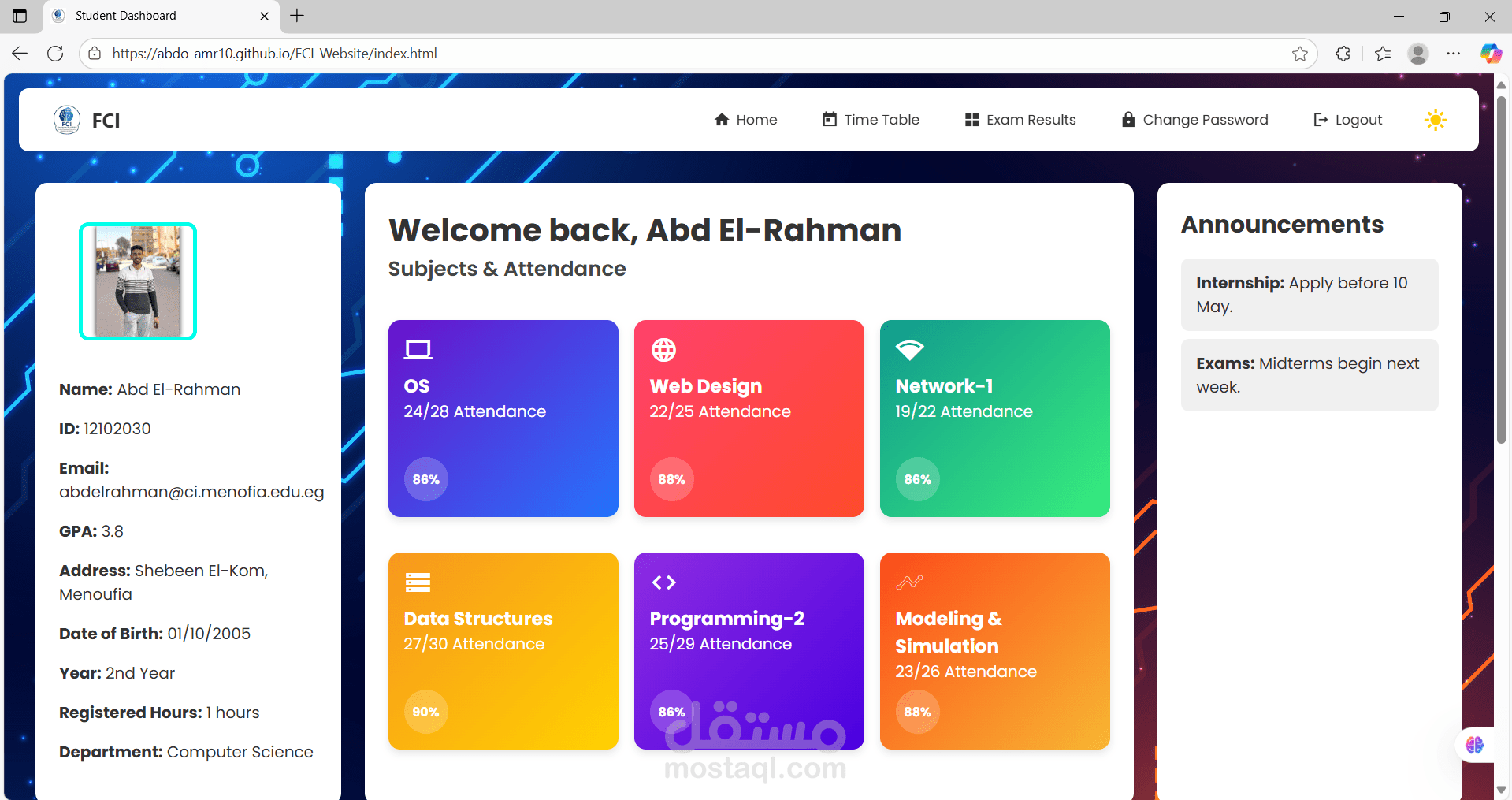Click the Web Design globe icon

coord(663,350)
